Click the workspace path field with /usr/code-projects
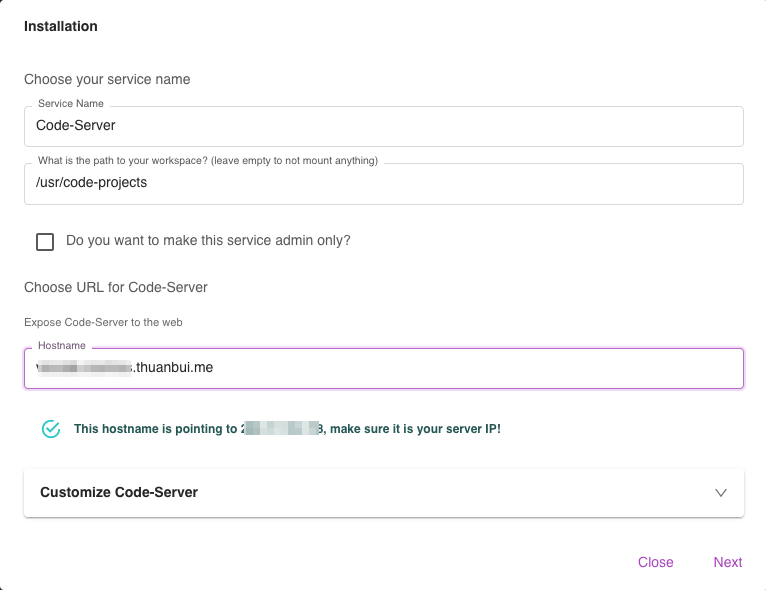766x590 pixels. coord(383,184)
